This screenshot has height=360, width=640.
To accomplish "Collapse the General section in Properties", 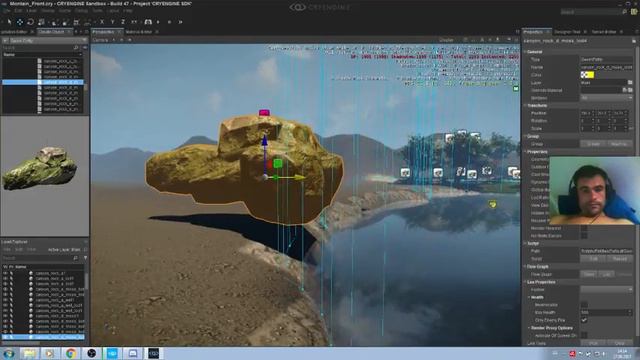I will pyautogui.click(x=525, y=52).
